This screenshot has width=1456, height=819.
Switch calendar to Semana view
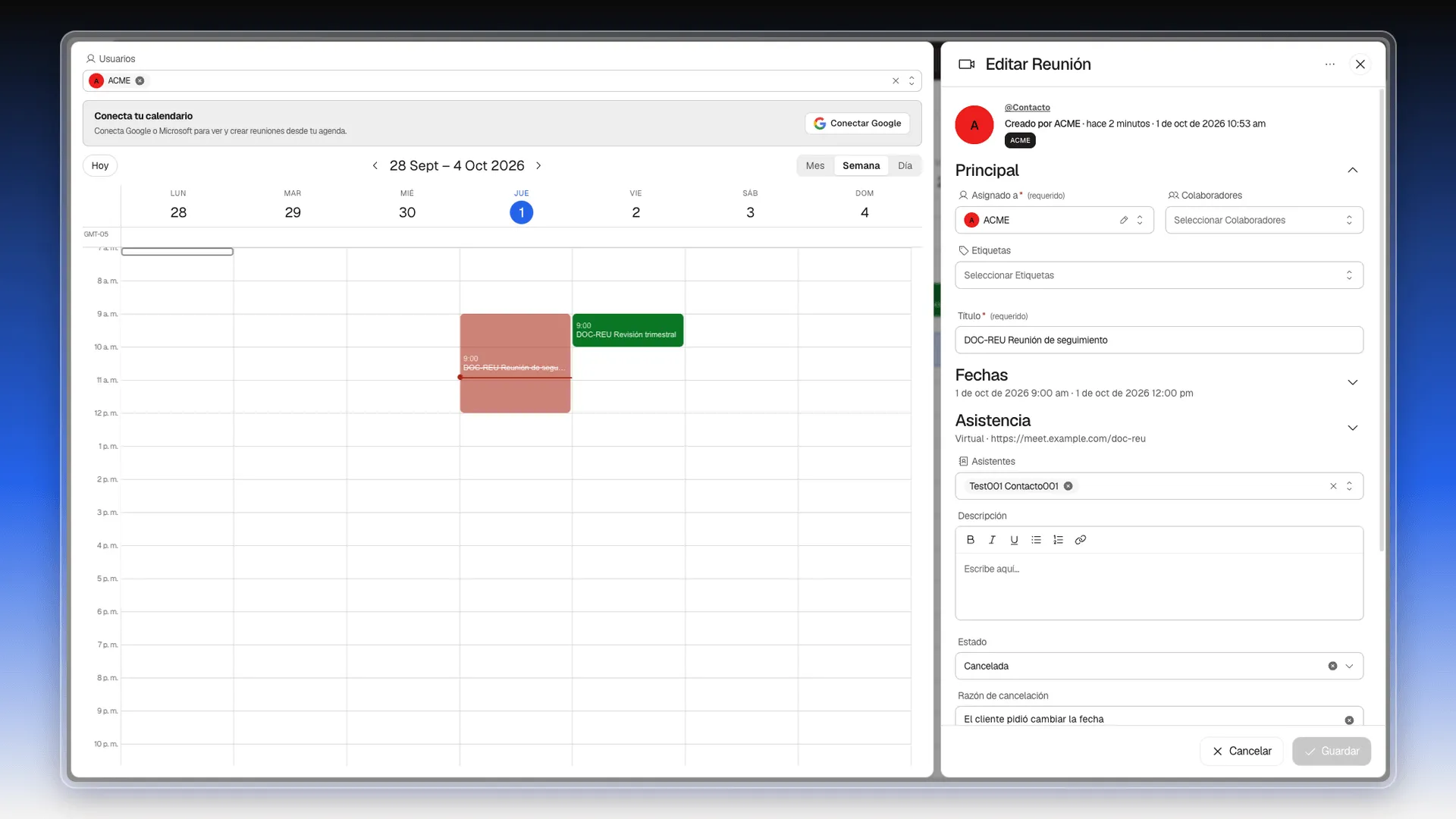pos(861,165)
